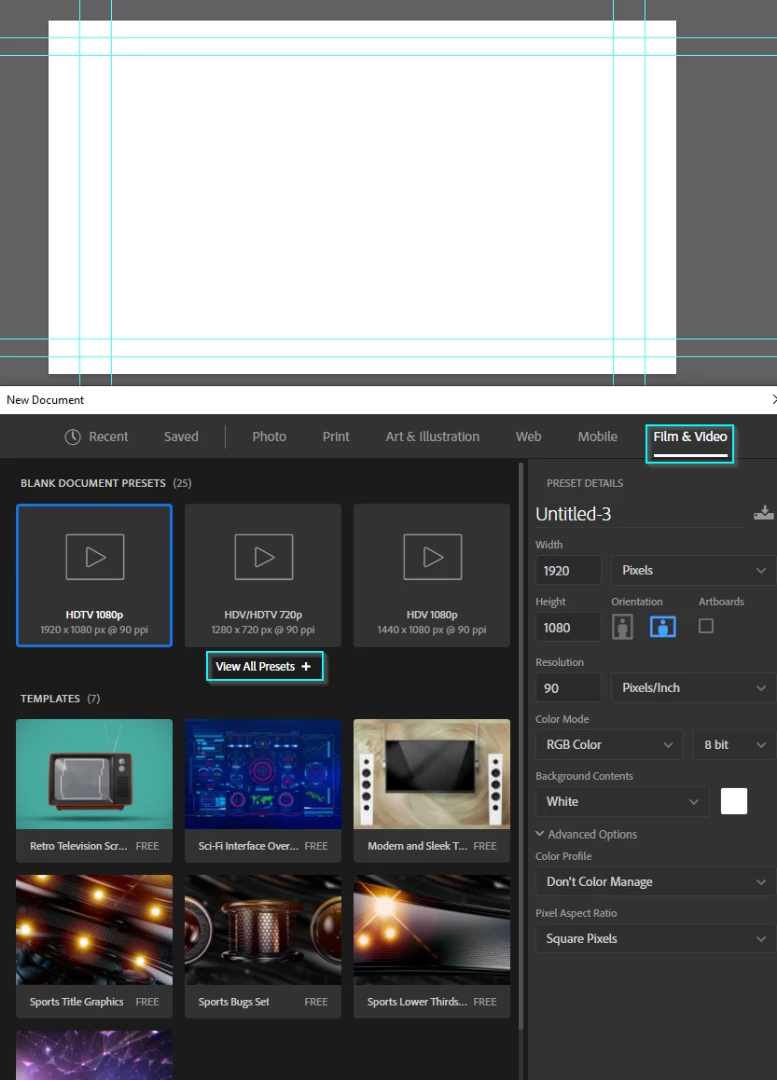Select landscape orientation icon
This screenshot has height=1080, width=777.
(x=663, y=627)
